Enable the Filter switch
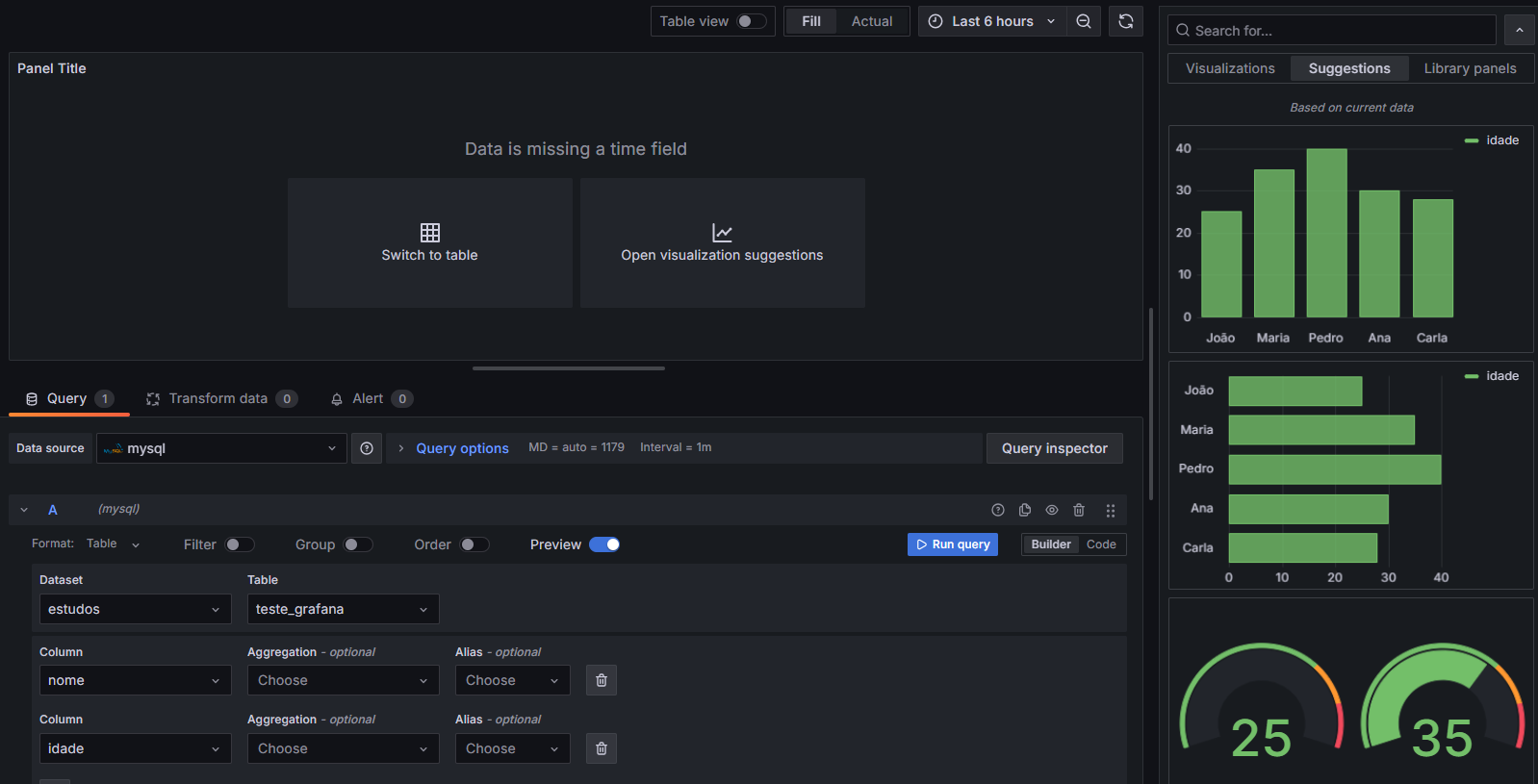Viewport: 1538px width, 784px height. (240, 544)
